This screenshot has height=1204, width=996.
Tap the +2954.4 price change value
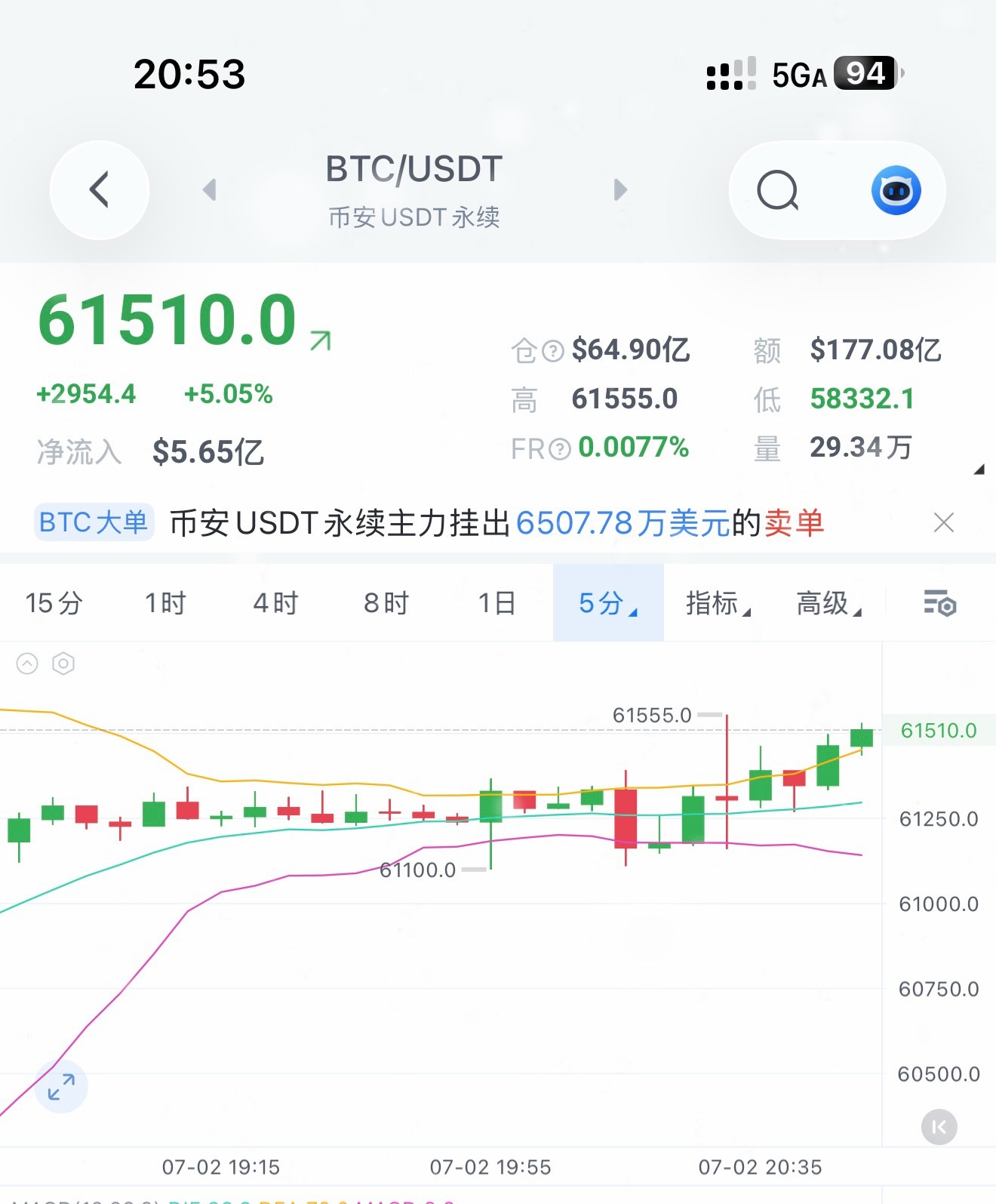pos(86,394)
